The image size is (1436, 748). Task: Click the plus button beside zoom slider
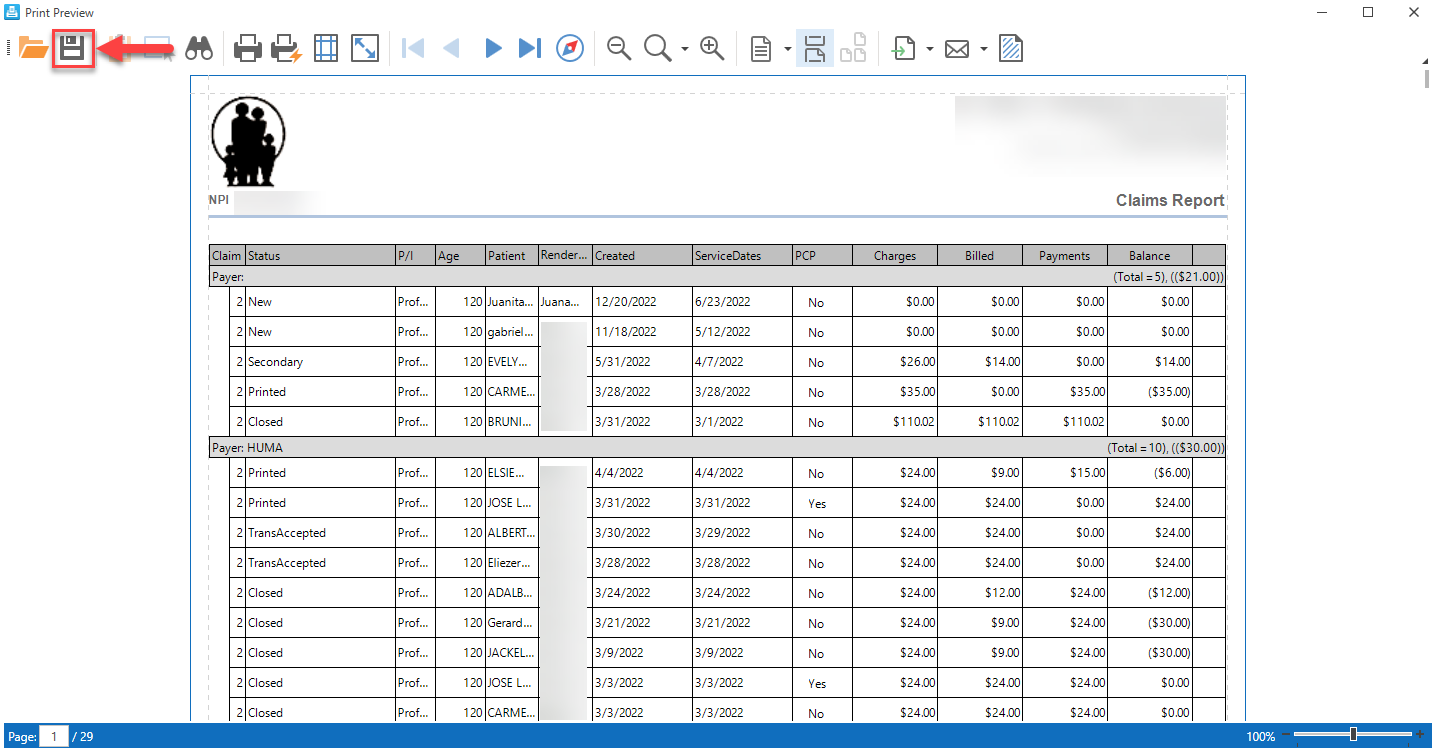(x=1420, y=735)
